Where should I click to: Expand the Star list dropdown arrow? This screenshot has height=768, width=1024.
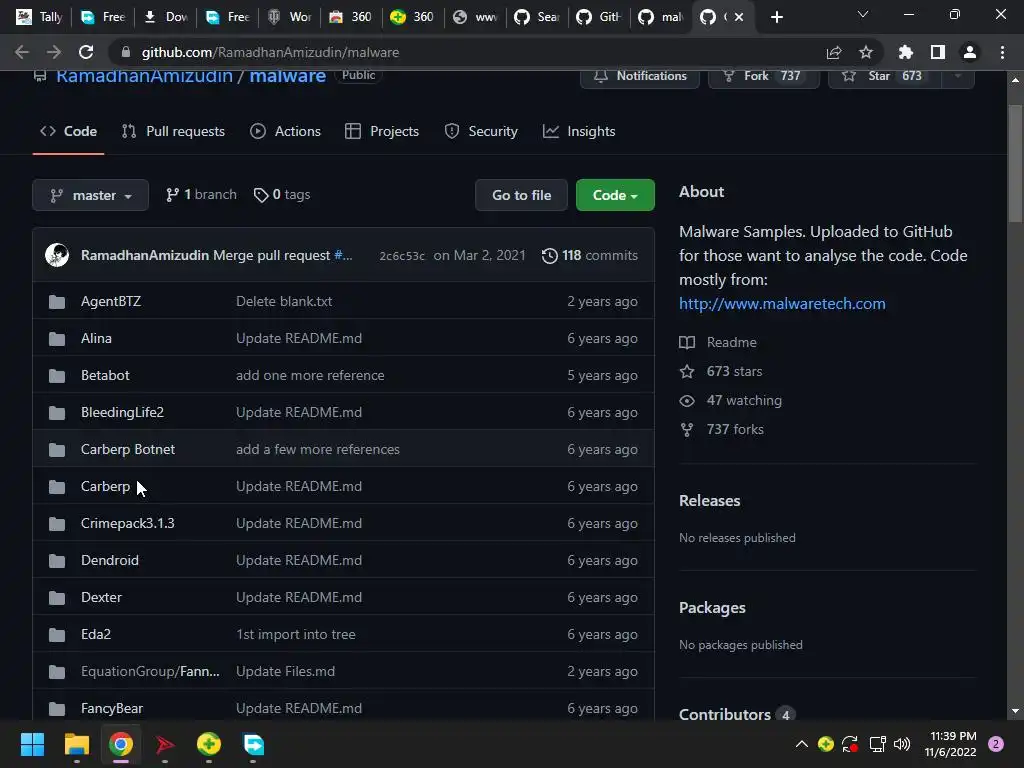[958, 76]
